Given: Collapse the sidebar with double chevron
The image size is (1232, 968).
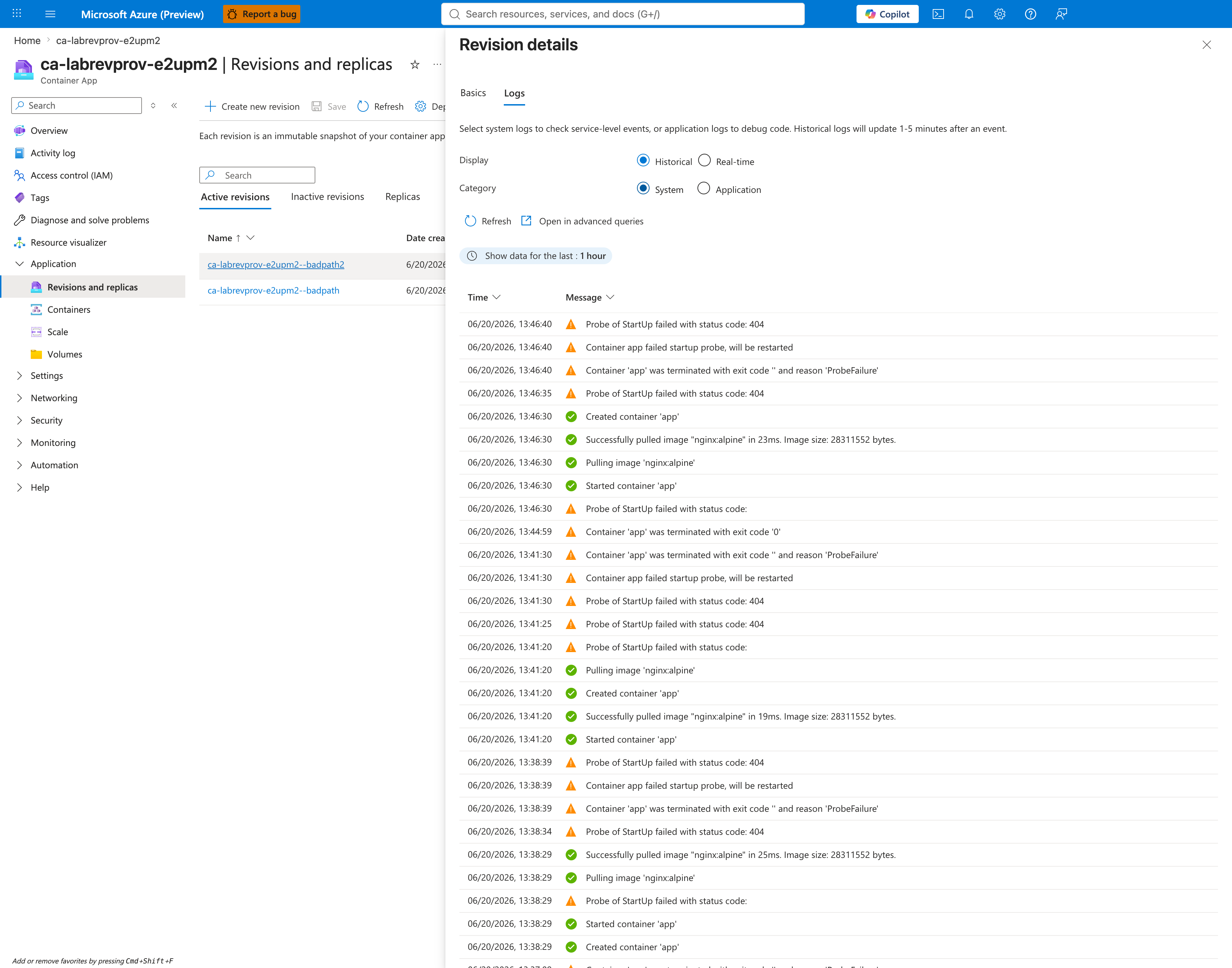Looking at the screenshot, I should (174, 106).
